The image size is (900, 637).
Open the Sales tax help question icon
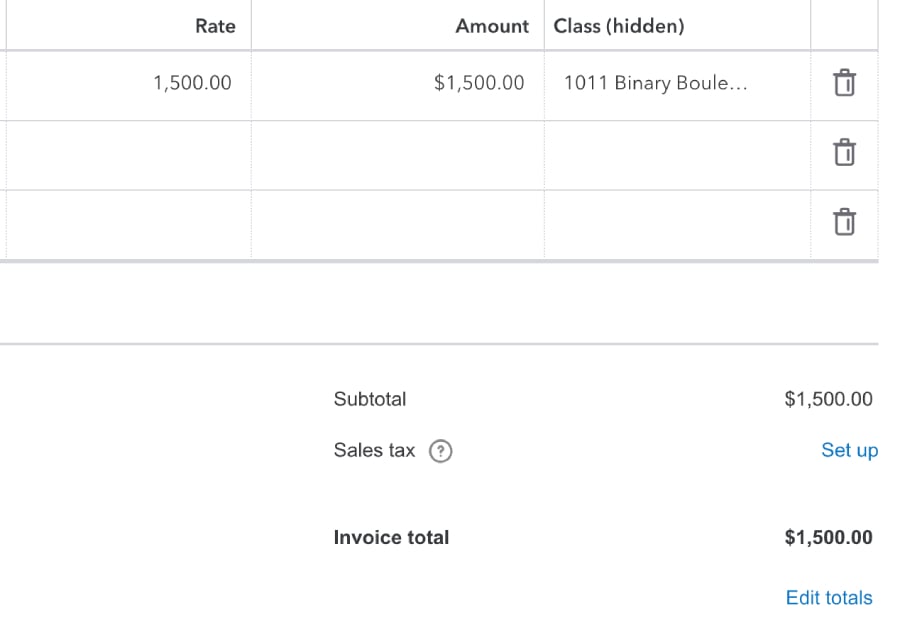440,451
